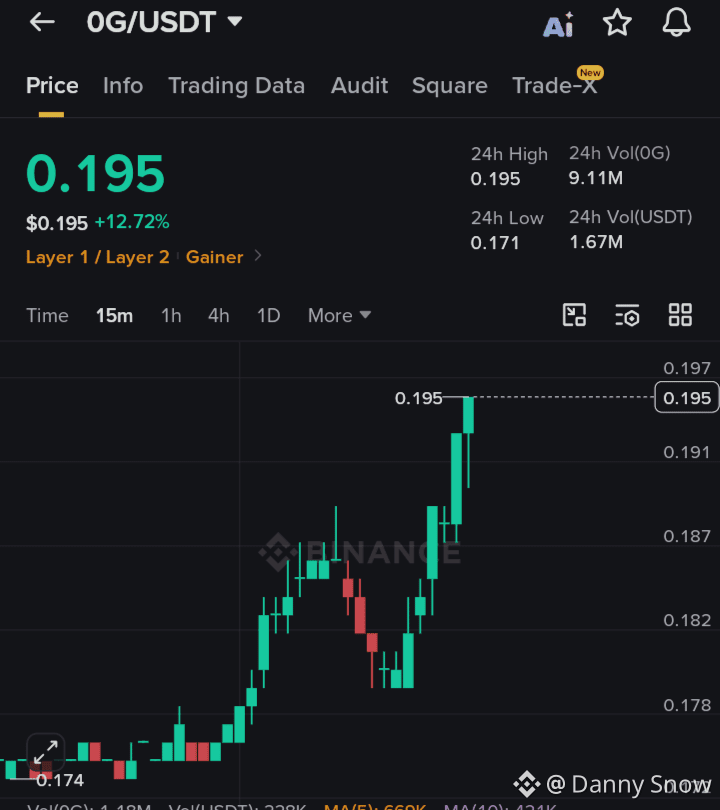Tap the current price label 0.195 on axis
This screenshot has height=810, width=720.
pos(686,397)
